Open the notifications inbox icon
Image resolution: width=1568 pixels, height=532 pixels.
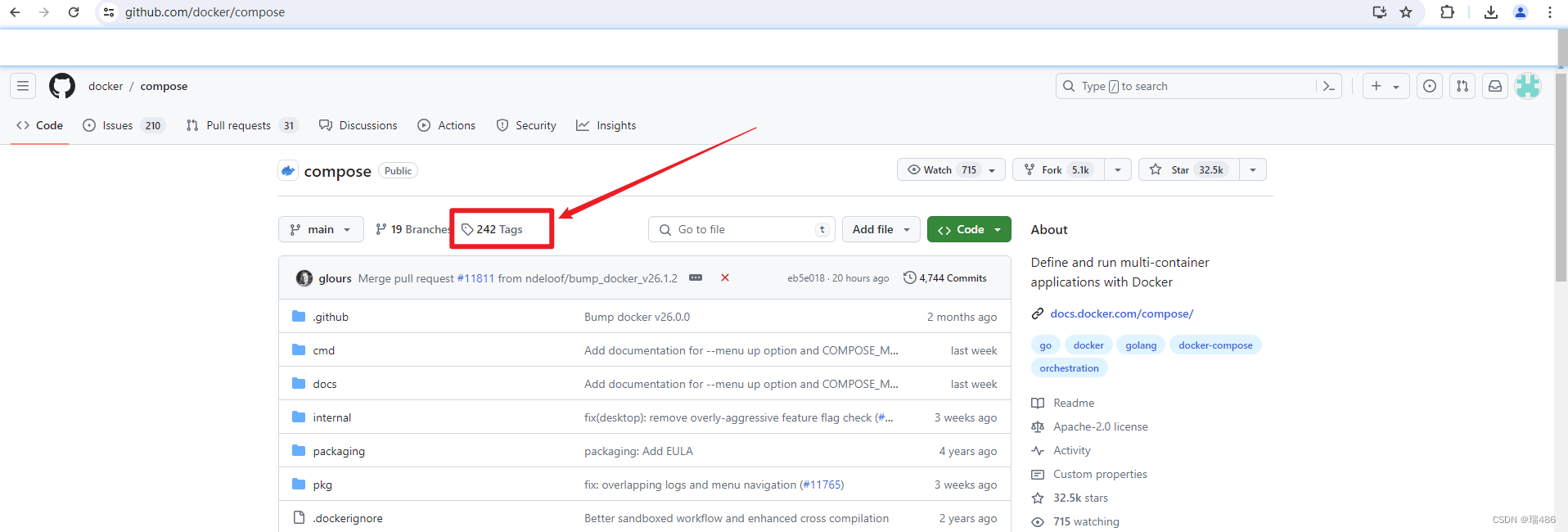coord(1495,86)
